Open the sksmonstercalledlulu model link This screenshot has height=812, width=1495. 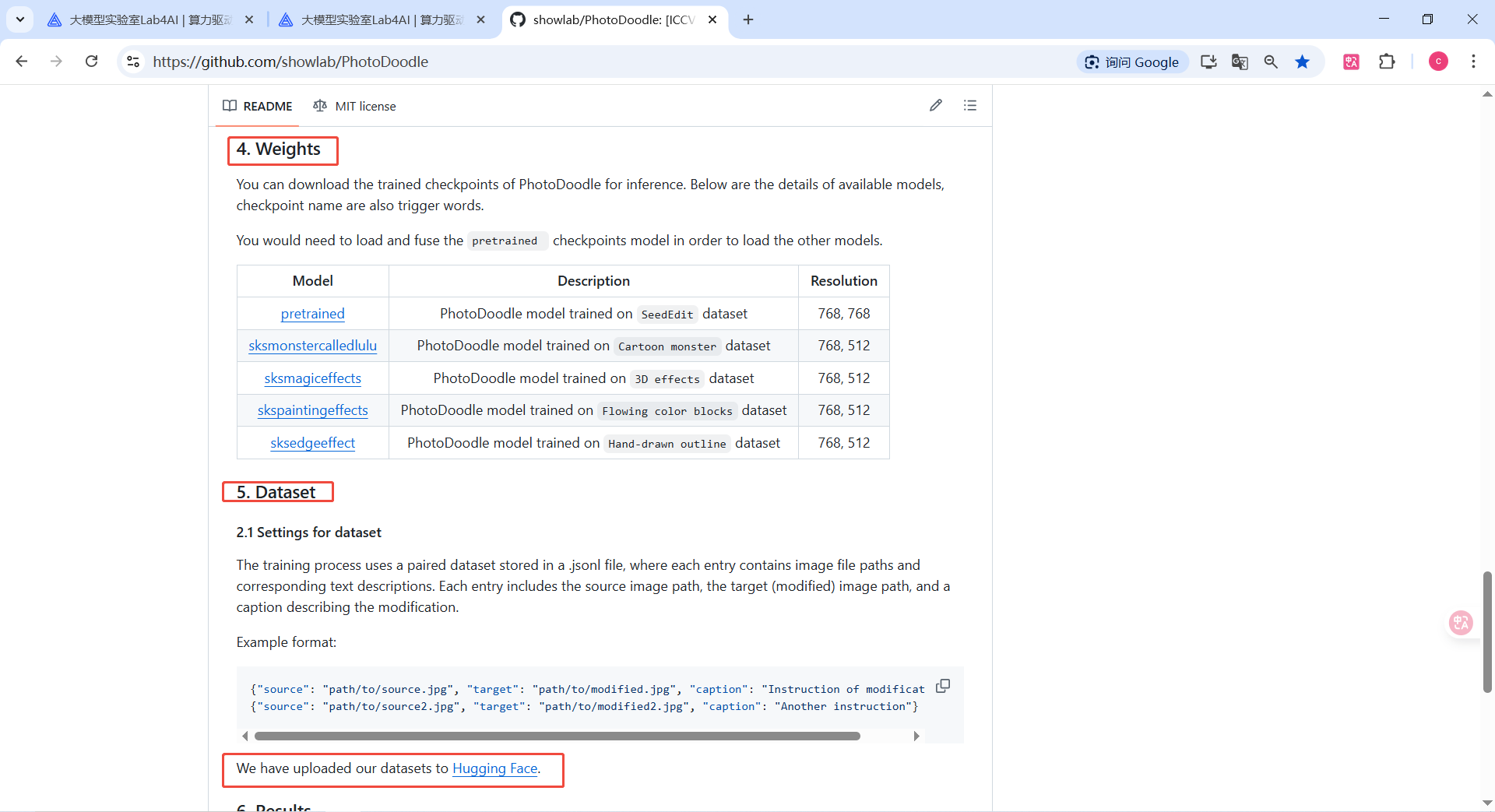[x=312, y=346]
